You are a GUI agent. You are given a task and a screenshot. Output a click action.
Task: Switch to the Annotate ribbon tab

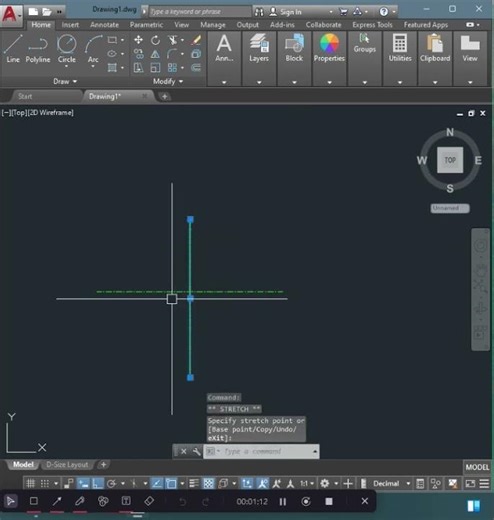click(104, 25)
